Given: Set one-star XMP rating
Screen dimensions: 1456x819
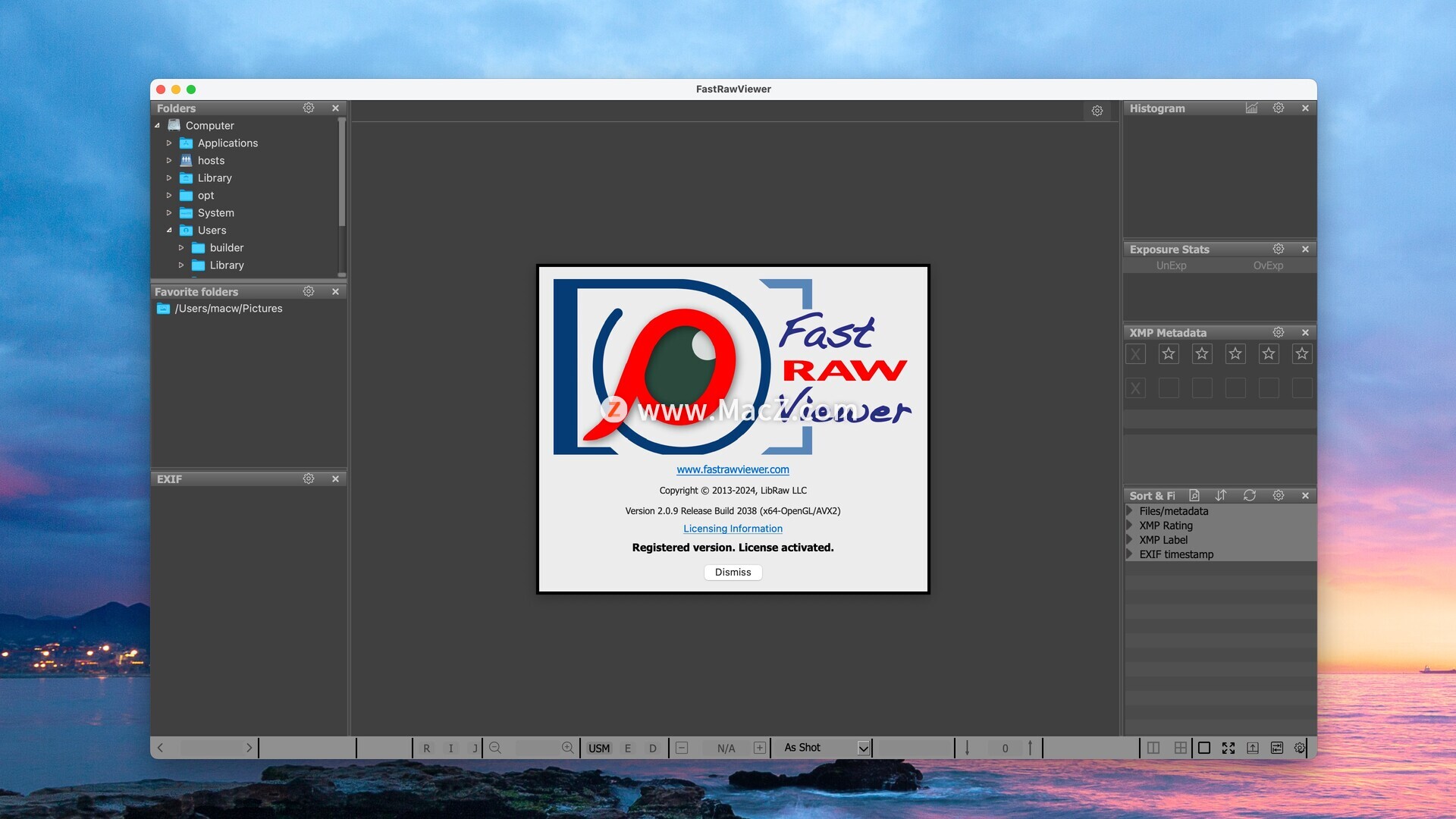Looking at the screenshot, I should pos(1169,353).
